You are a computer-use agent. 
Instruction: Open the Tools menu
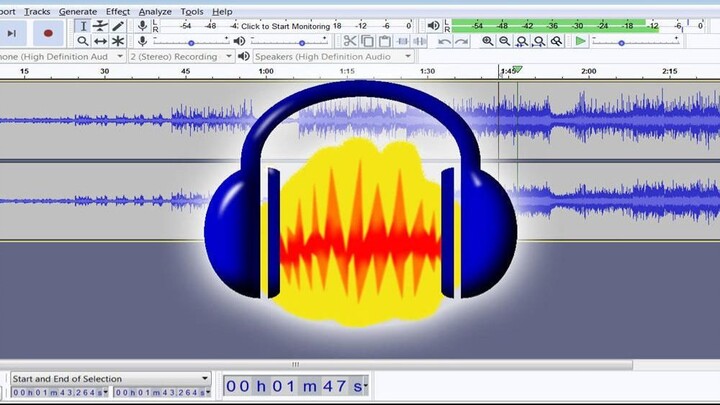[191, 11]
